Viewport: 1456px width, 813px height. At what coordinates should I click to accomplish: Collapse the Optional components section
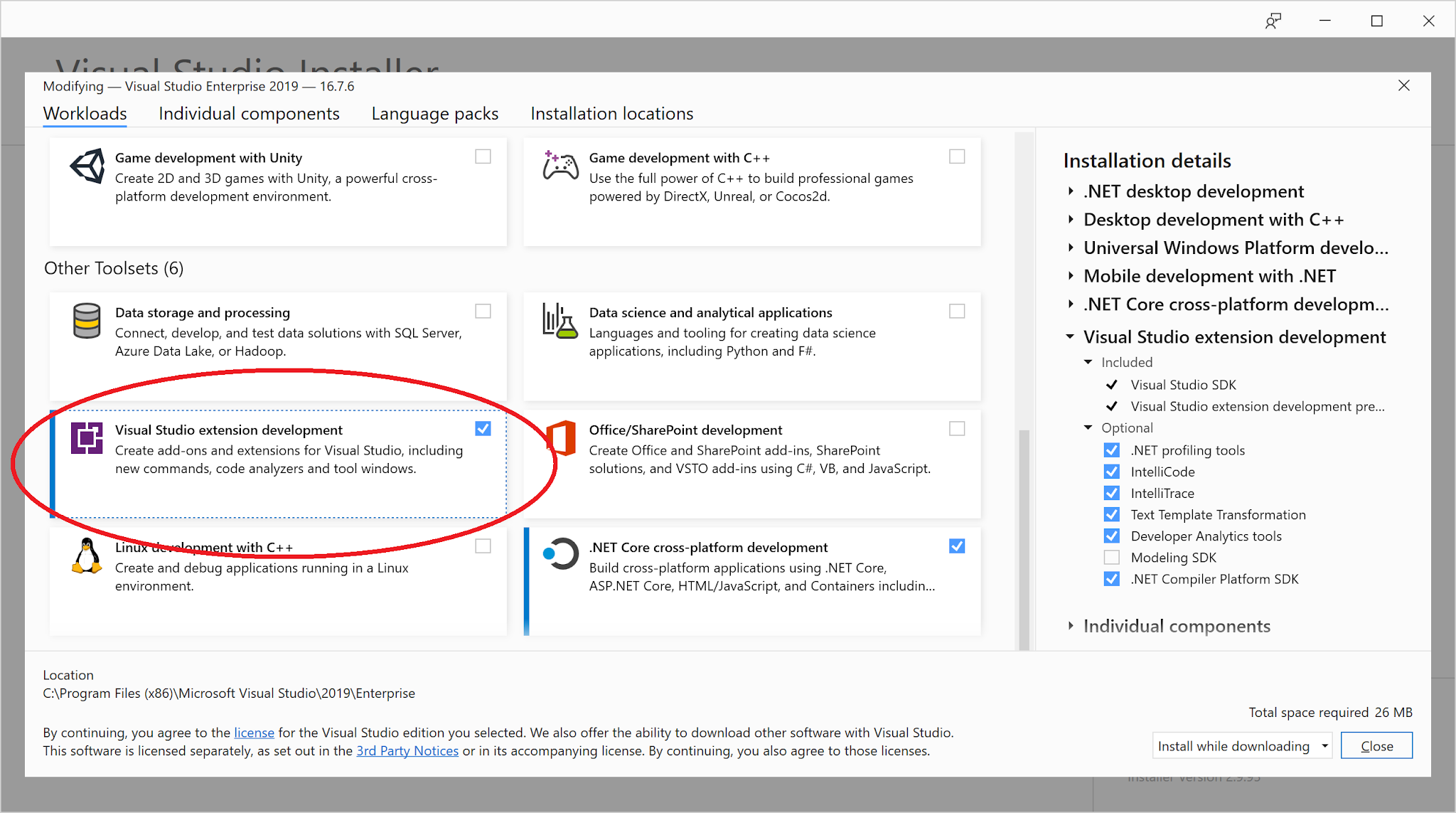pos(1087,427)
